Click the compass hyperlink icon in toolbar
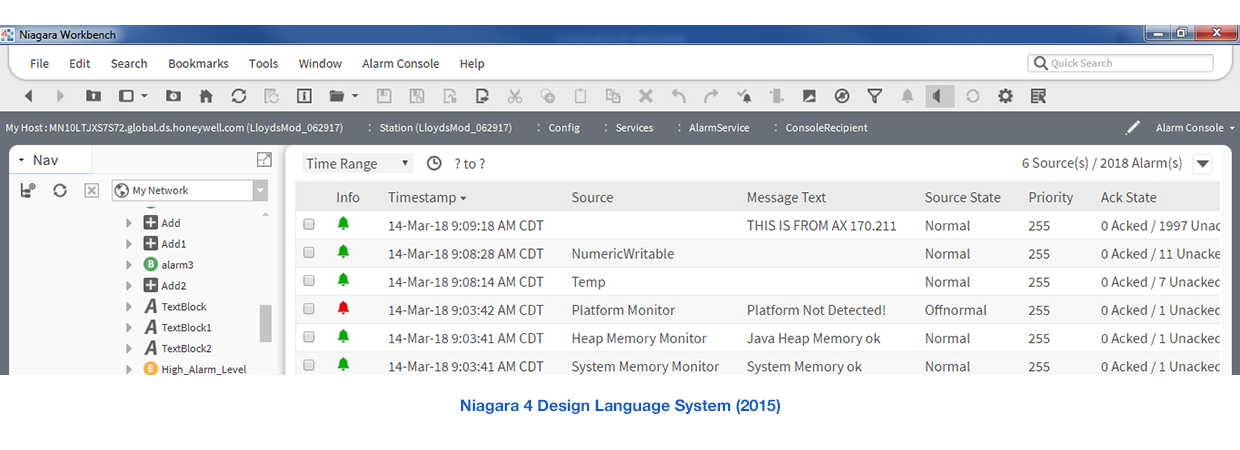Viewport: 1240px width, 450px height. pyautogui.click(x=842, y=96)
